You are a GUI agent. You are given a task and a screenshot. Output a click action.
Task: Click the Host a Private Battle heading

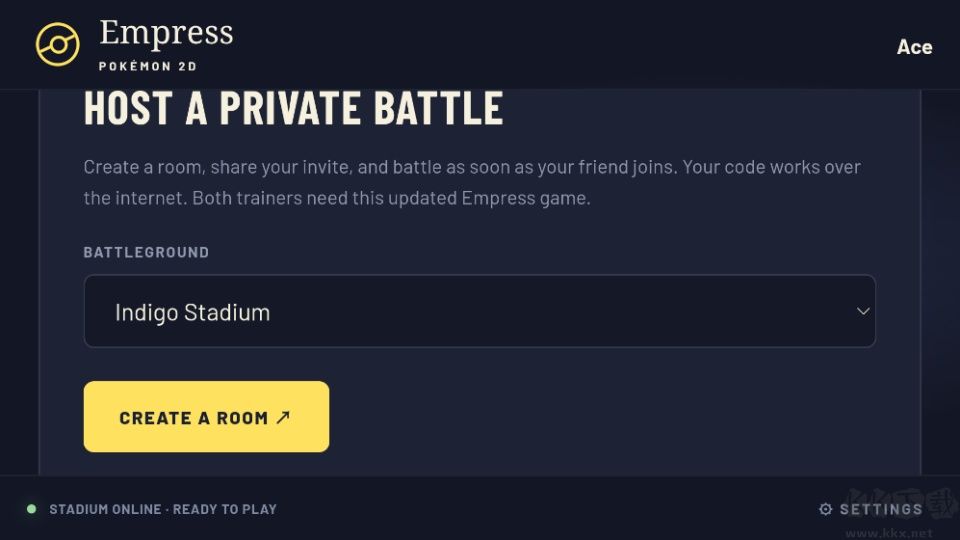click(x=293, y=108)
